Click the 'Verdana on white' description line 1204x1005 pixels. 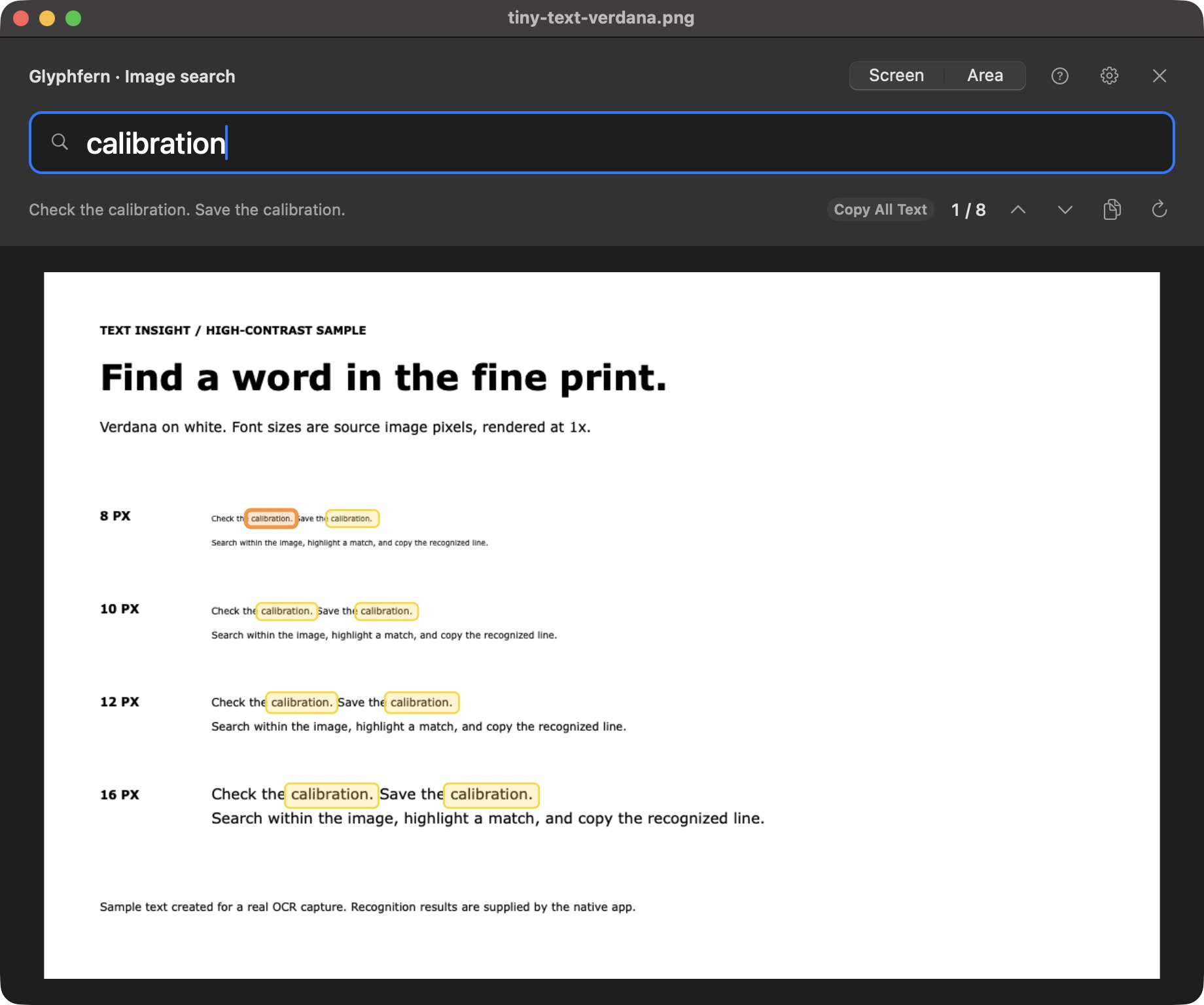click(345, 427)
